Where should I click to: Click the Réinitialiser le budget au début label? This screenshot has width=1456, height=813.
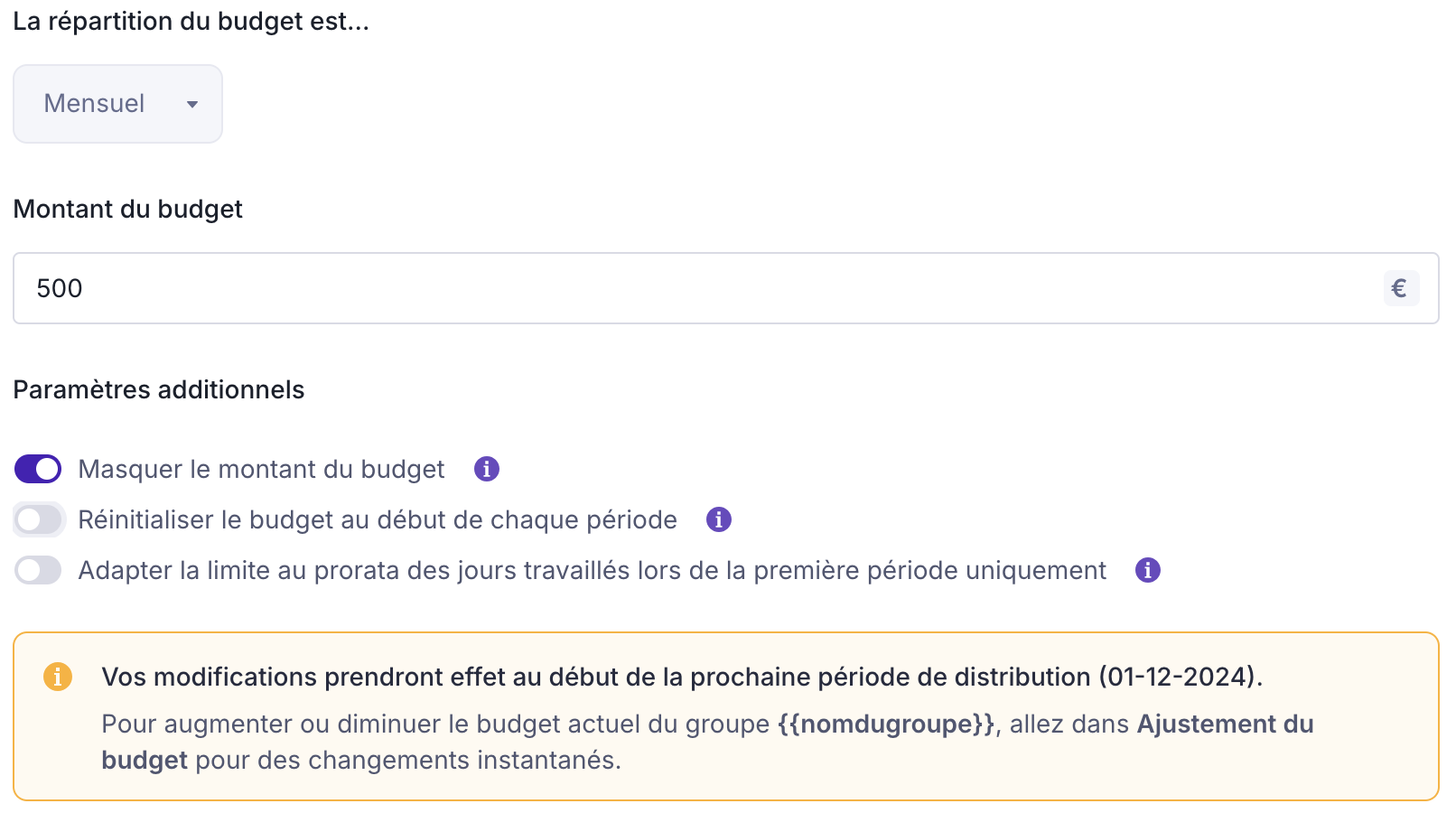378,519
